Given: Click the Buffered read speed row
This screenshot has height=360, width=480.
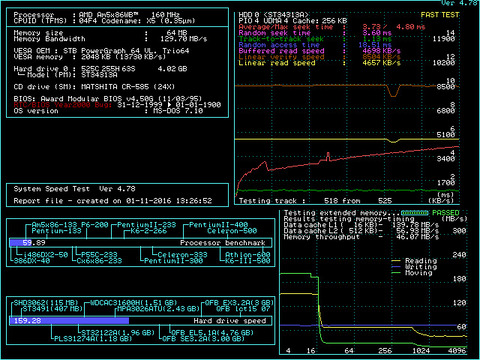Looking at the screenshot, I should tap(320, 51).
